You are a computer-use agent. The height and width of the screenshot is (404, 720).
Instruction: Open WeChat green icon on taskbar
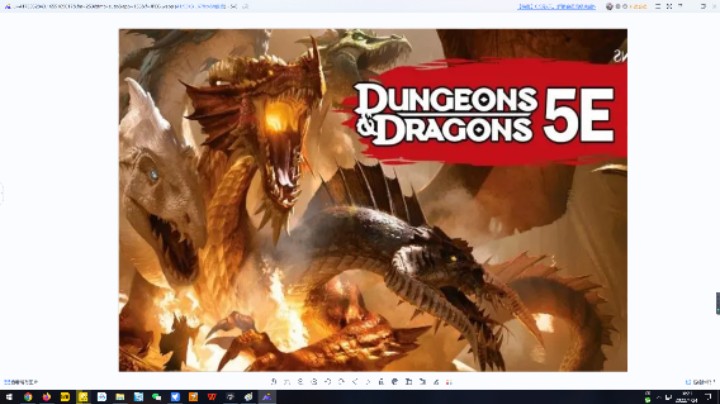(x=157, y=397)
